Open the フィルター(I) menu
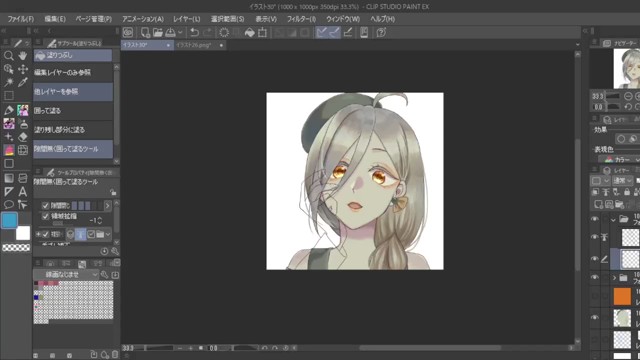640x360 pixels. coord(301,19)
